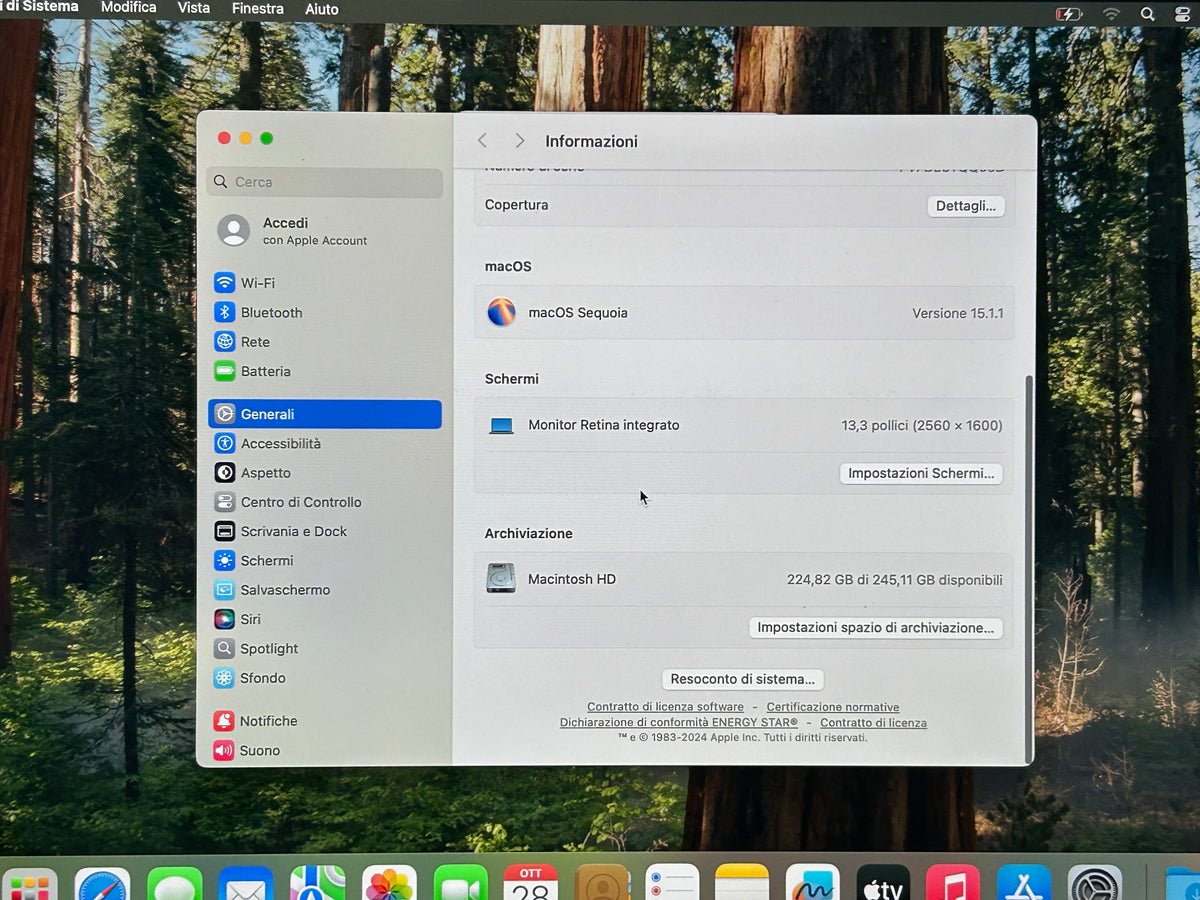1200x900 pixels.
Task: Open Apple TV from the Dock
Action: pyautogui.click(x=883, y=884)
